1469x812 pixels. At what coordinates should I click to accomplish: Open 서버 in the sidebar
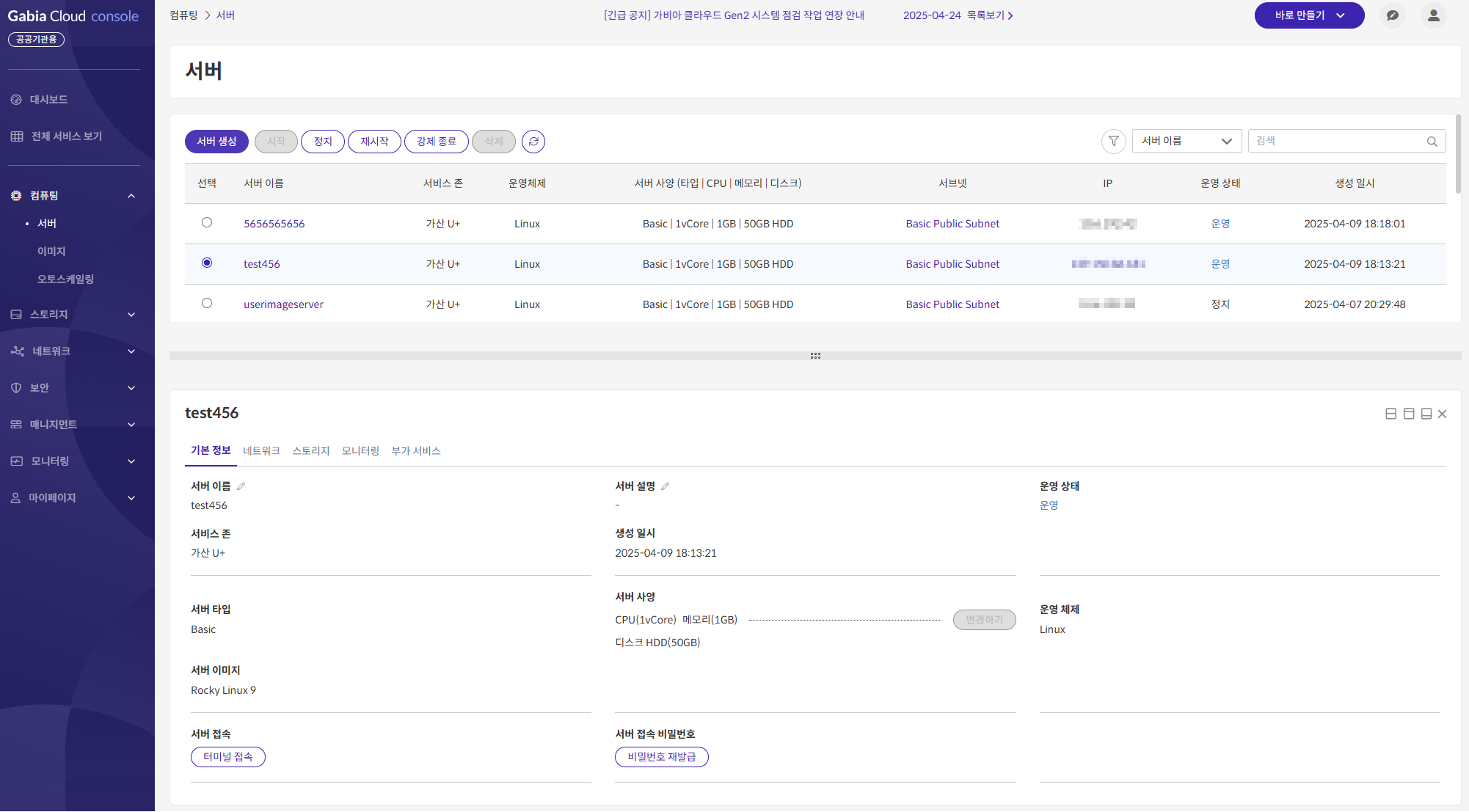pyautogui.click(x=47, y=224)
